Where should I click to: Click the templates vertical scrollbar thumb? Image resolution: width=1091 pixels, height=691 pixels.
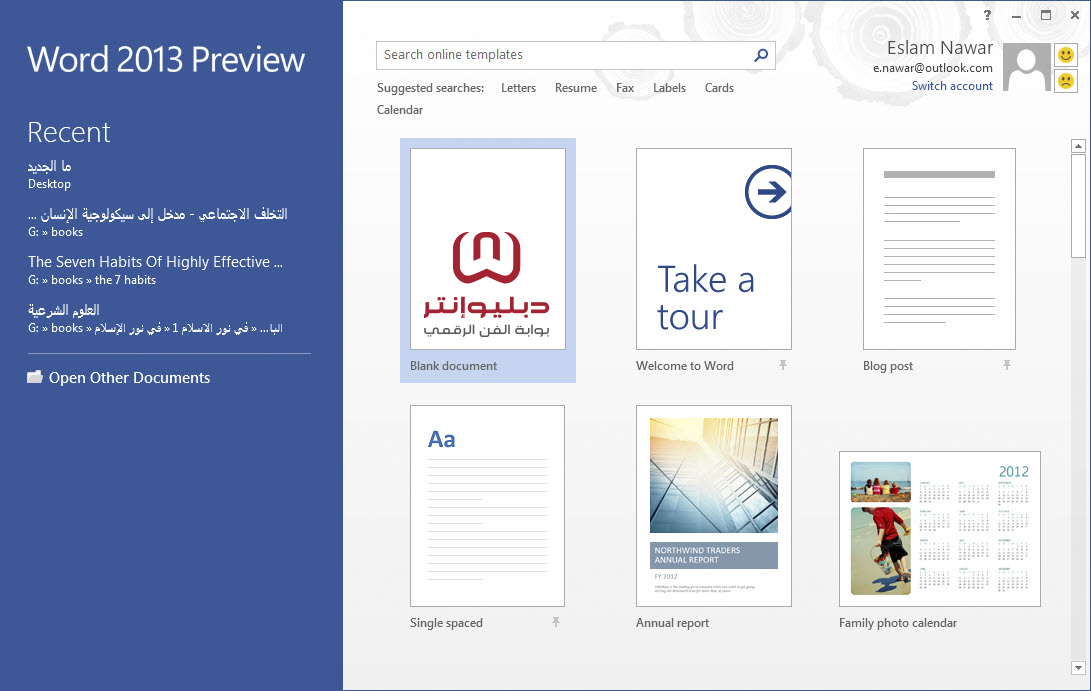1078,206
